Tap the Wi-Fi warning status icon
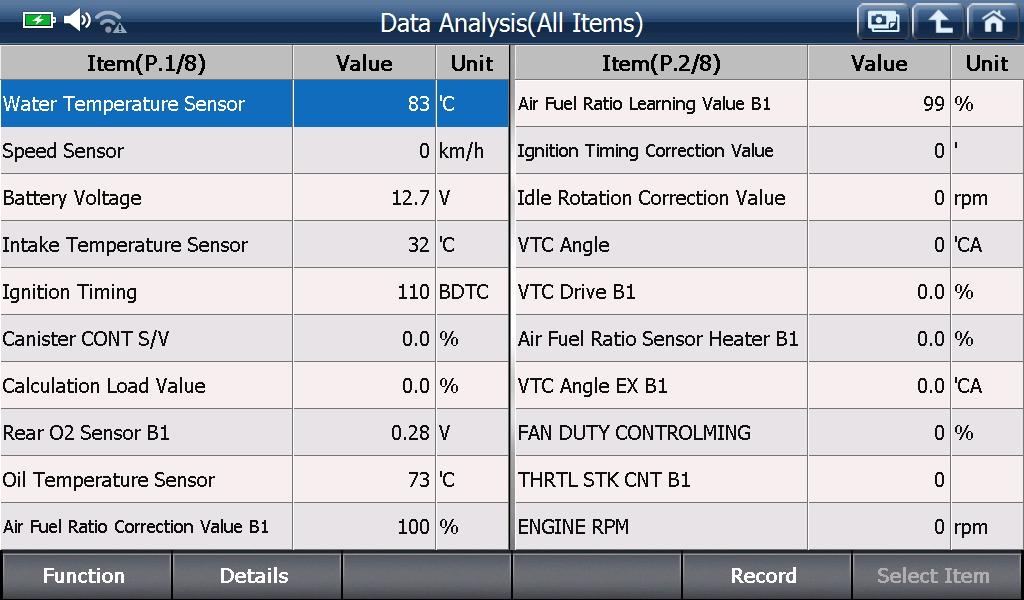Screen dimensions: 1024x600 (111, 22)
